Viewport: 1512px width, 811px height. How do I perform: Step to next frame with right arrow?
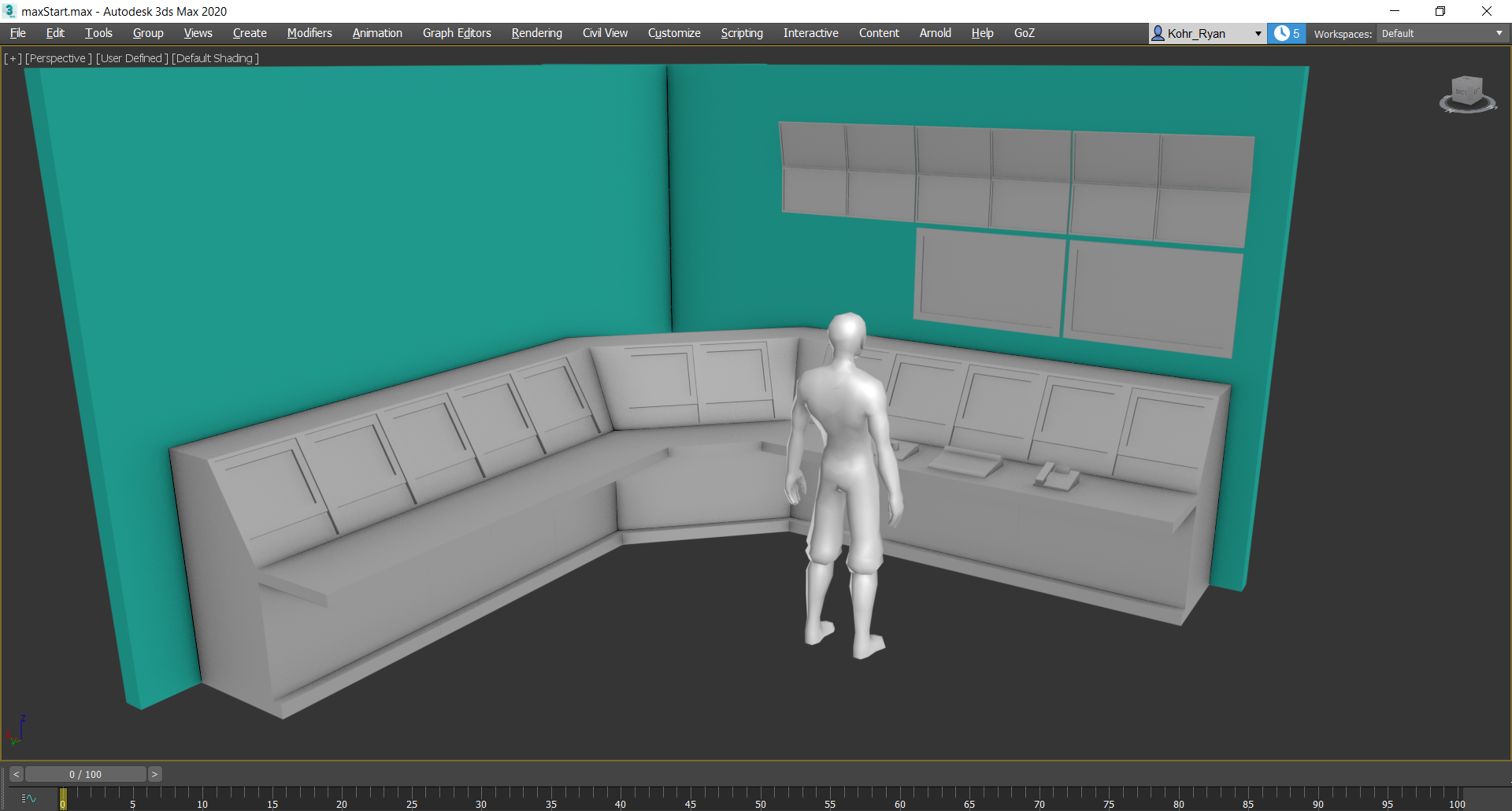pos(155,775)
